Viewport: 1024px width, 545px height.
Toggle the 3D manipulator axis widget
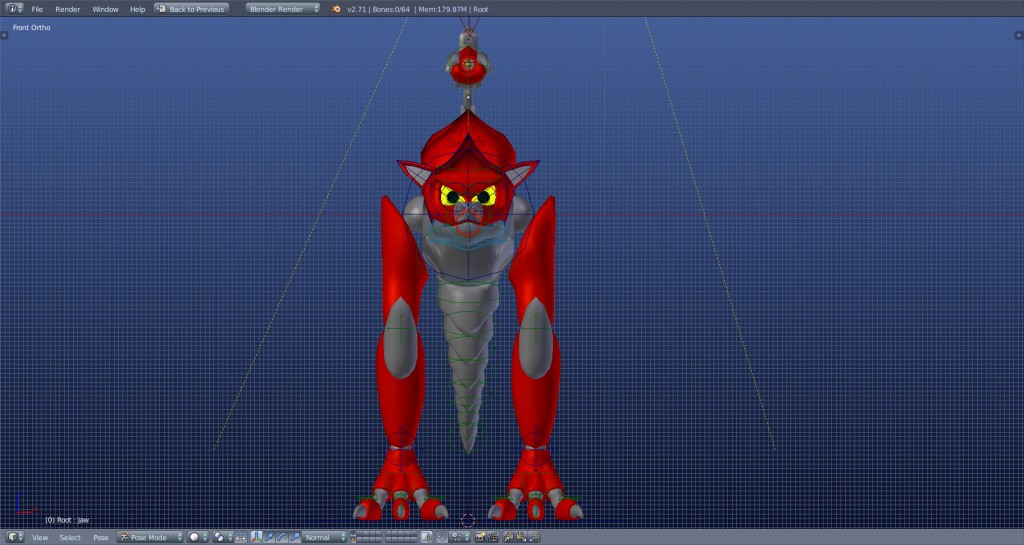[x=256, y=537]
